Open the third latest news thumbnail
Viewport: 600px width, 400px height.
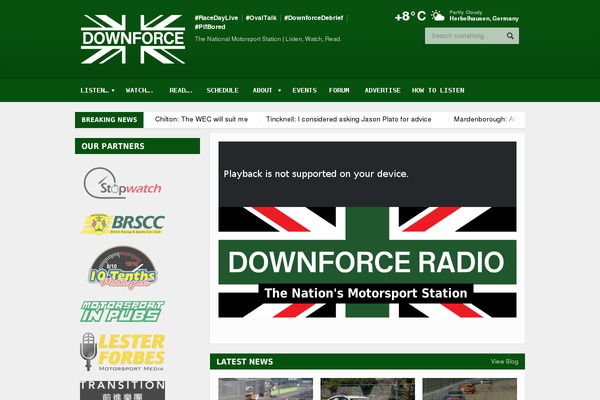tap(470, 389)
